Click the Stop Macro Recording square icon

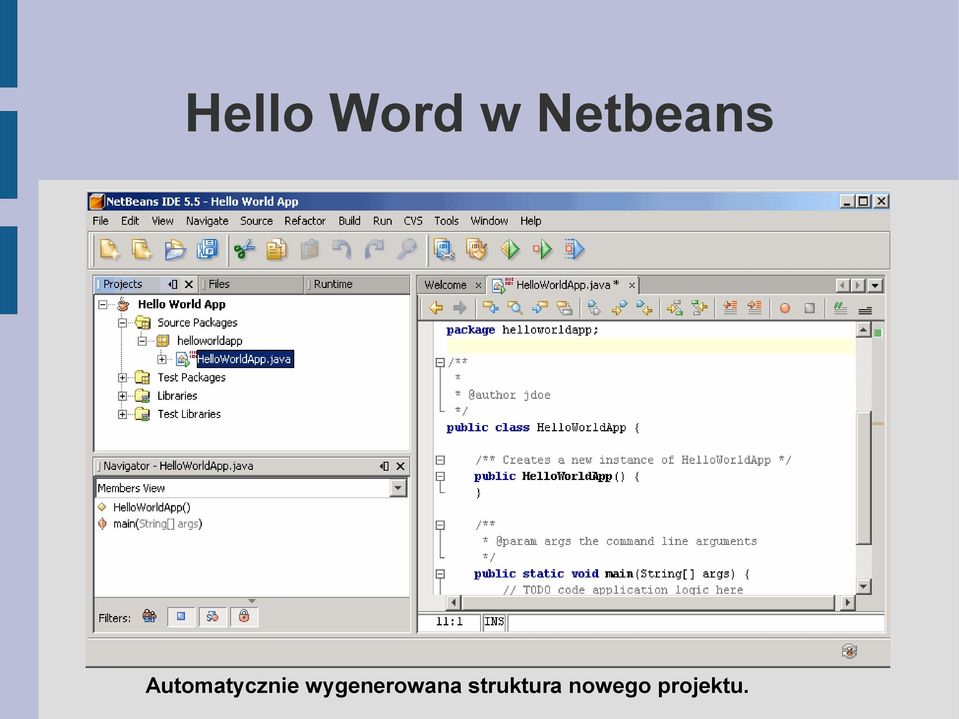[809, 308]
